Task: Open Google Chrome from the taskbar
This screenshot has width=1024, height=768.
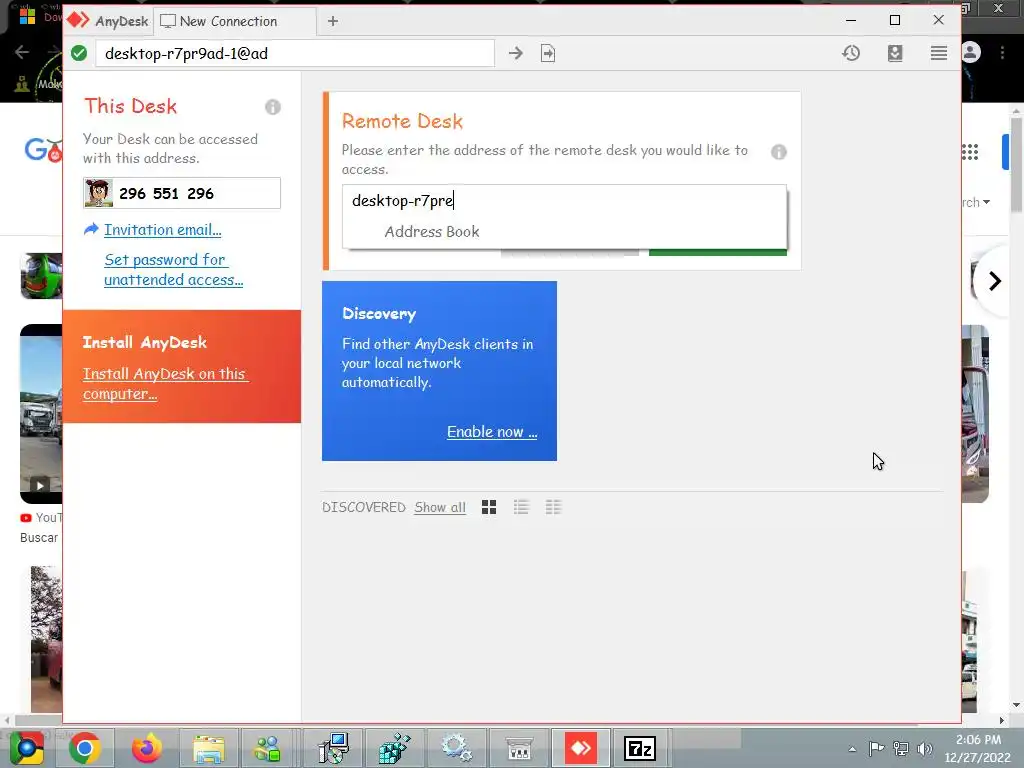Action: tap(84, 748)
